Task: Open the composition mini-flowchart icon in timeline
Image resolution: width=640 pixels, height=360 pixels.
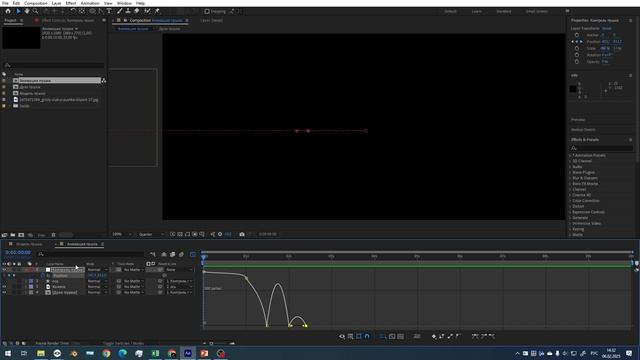Action: pos(153,254)
